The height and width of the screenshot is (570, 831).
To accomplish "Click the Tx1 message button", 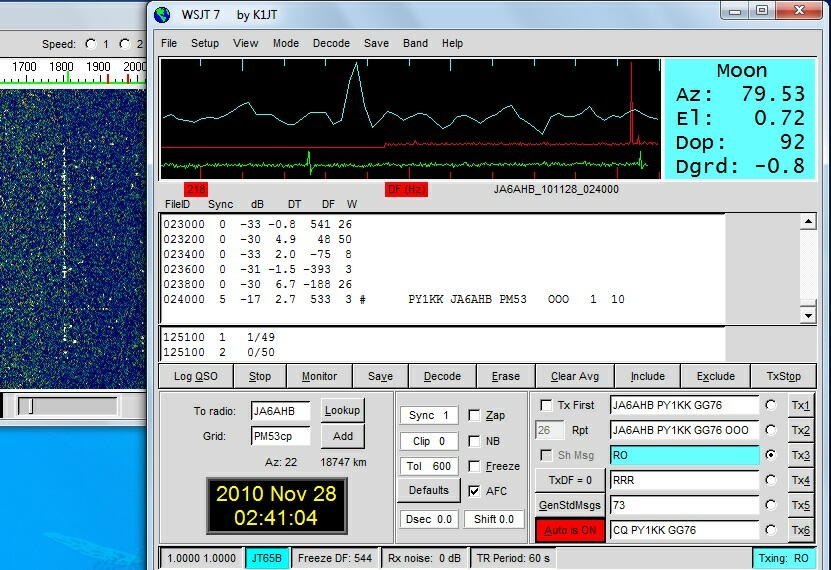I will 800,405.
